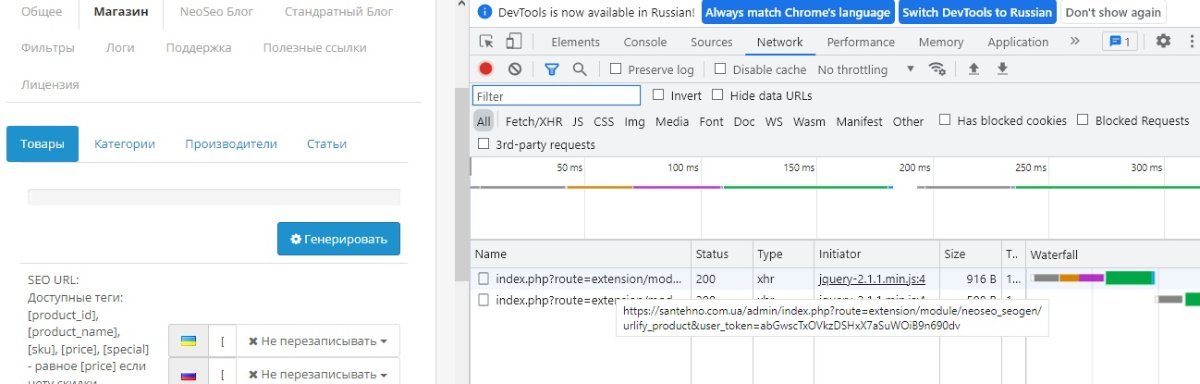The height and width of the screenshot is (384, 1200).
Task: Click the info icon in DevTools language banner
Action: pyautogui.click(x=484, y=13)
